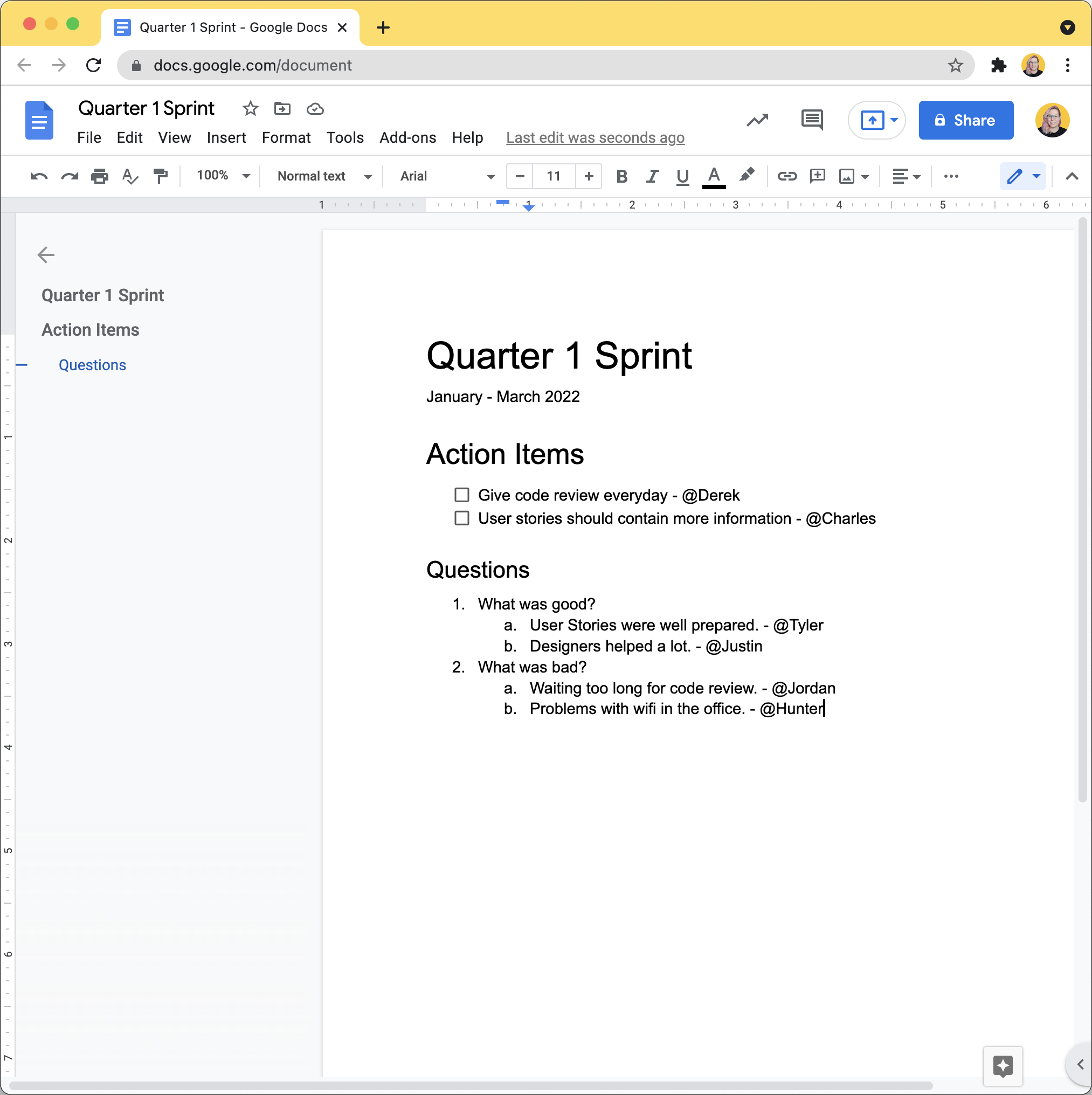The width and height of the screenshot is (1092, 1095).
Task: Insert a link
Action: [x=786, y=176]
